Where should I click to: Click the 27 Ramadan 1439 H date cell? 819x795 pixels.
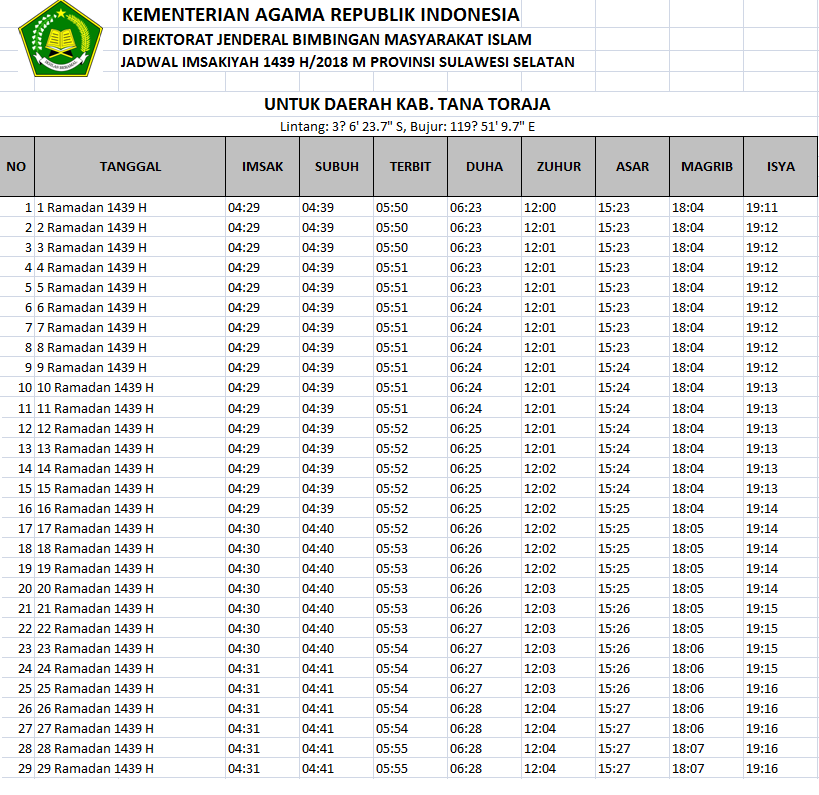click(x=130, y=729)
